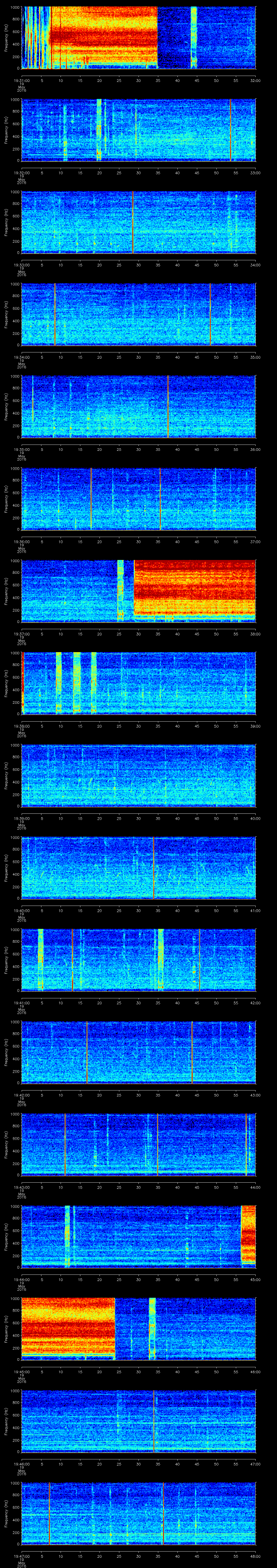Click the red vertical line in the 19:33 panel
This screenshot has width=277, height=1568.
tap(133, 222)
